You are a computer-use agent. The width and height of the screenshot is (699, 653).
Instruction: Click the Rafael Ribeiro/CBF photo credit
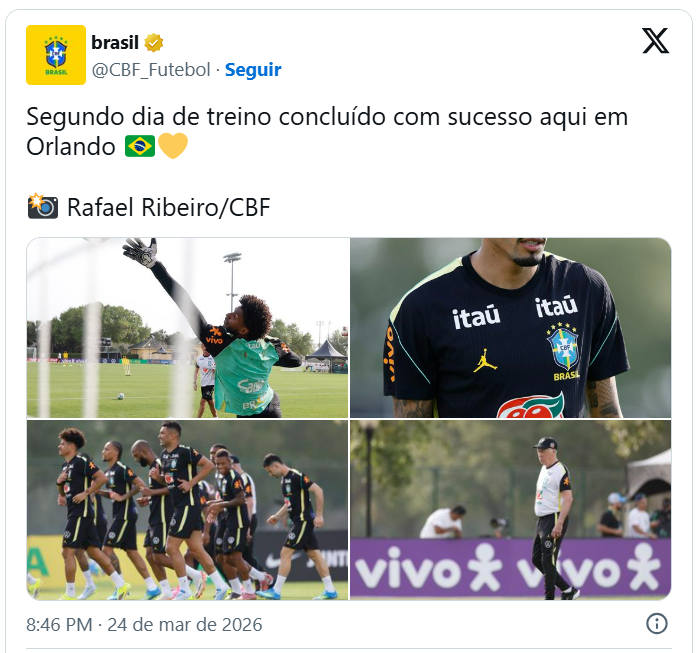pyautogui.click(x=169, y=207)
